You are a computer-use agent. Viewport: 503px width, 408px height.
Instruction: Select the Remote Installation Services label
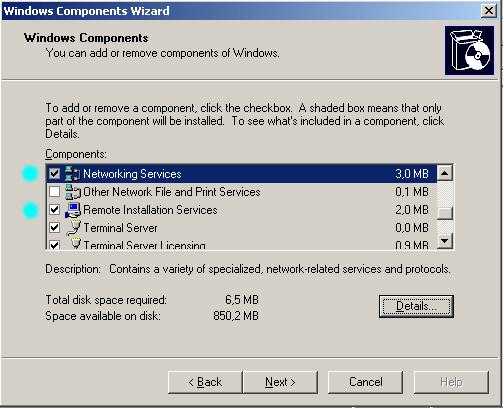click(x=150, y=210)
